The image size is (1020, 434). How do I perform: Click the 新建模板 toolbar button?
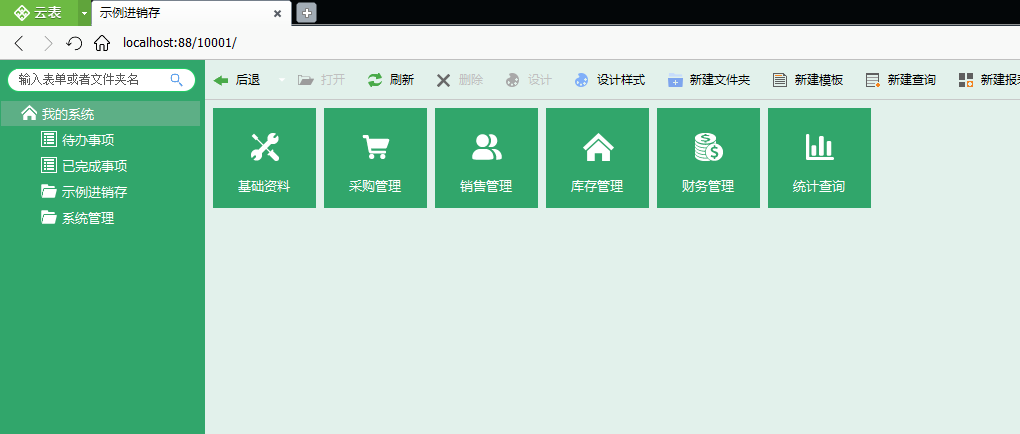pyautogui.click(x=808, y=80)
